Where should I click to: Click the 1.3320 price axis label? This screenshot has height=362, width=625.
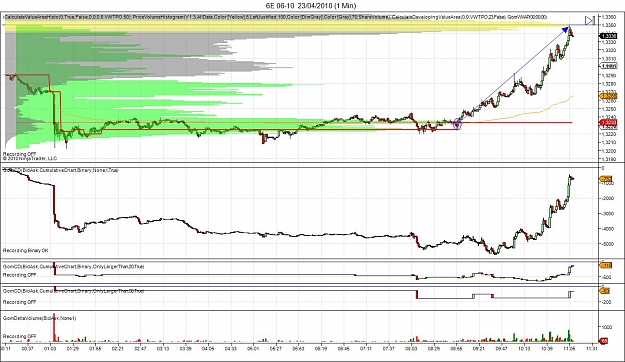[x=608, y=50]
